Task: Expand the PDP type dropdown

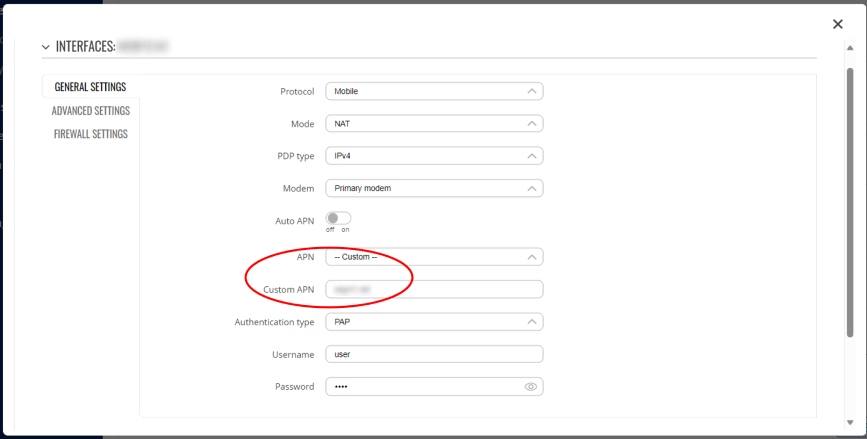Action: pyautogui.click(x=434, y=156)
